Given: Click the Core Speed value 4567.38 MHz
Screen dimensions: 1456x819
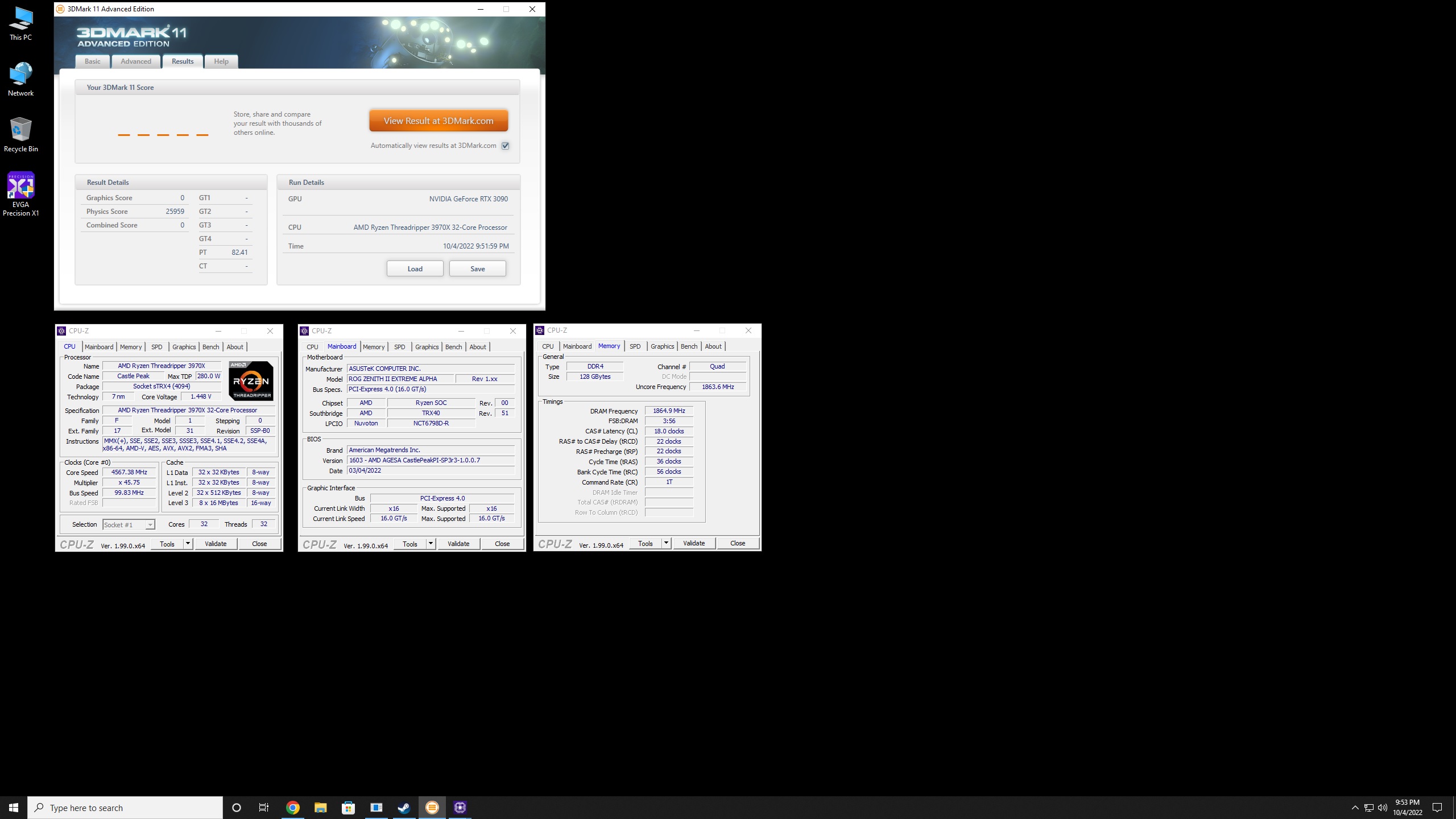Looking at the screenshot, I should click(129, 473).
